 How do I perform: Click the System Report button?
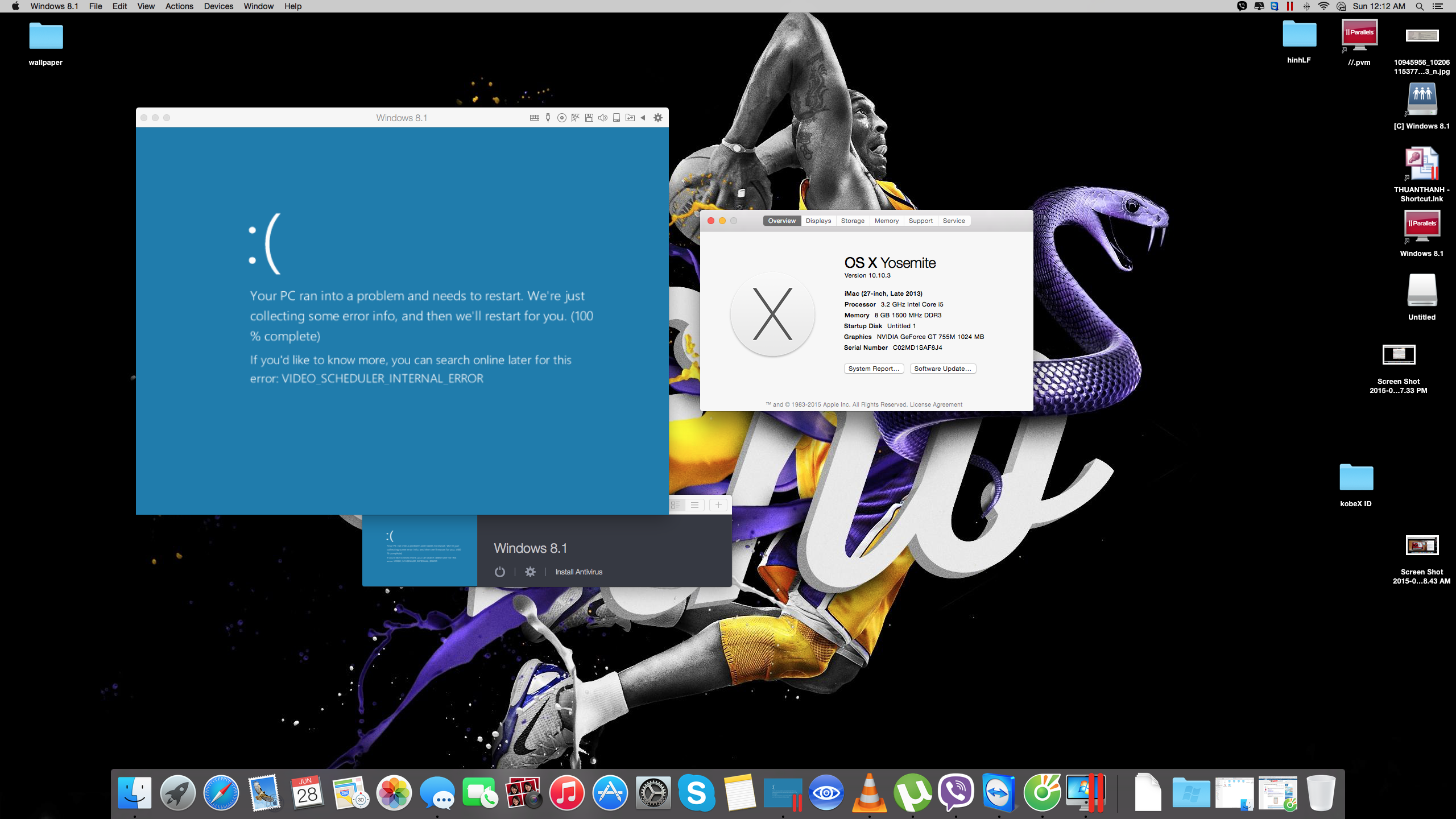[x=874, y=369]
